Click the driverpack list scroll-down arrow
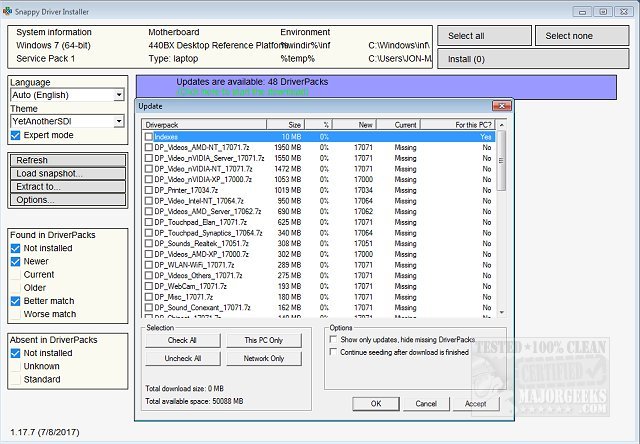Image resolution: width=640 pixels, height=444 pixels. pyautogui.click(x=502, y=313)
